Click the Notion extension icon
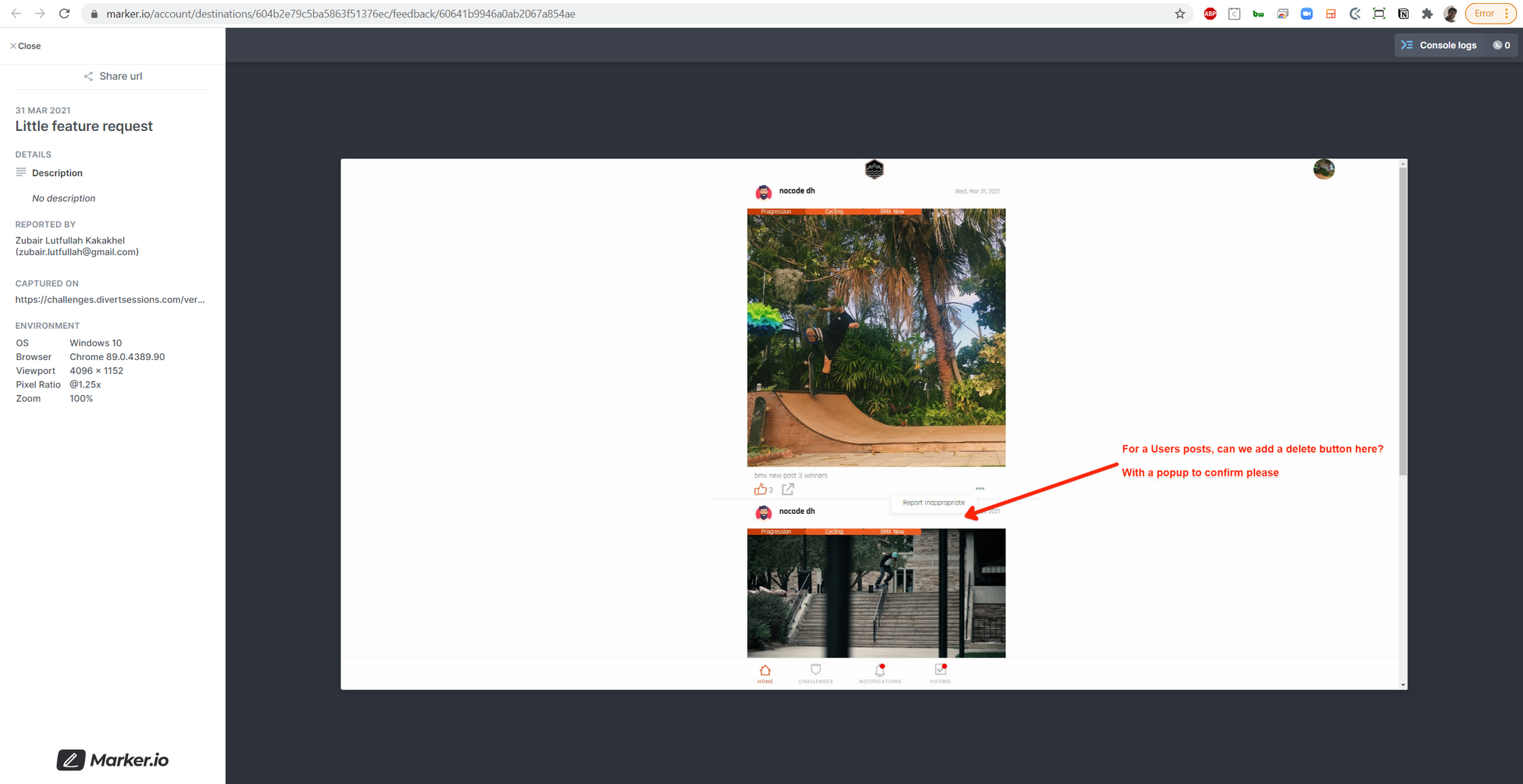Screen dimensions: 1523x784 click(1403, 14)
